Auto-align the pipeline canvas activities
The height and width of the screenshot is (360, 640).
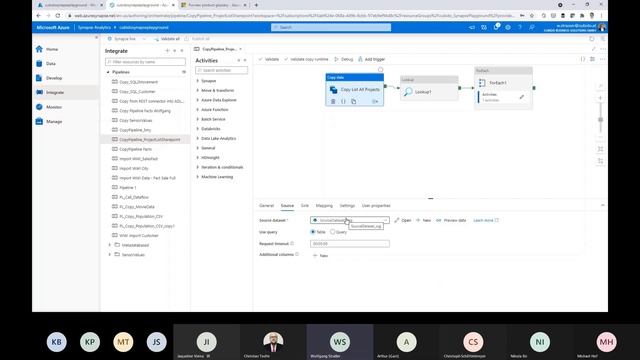click(600, 161)
